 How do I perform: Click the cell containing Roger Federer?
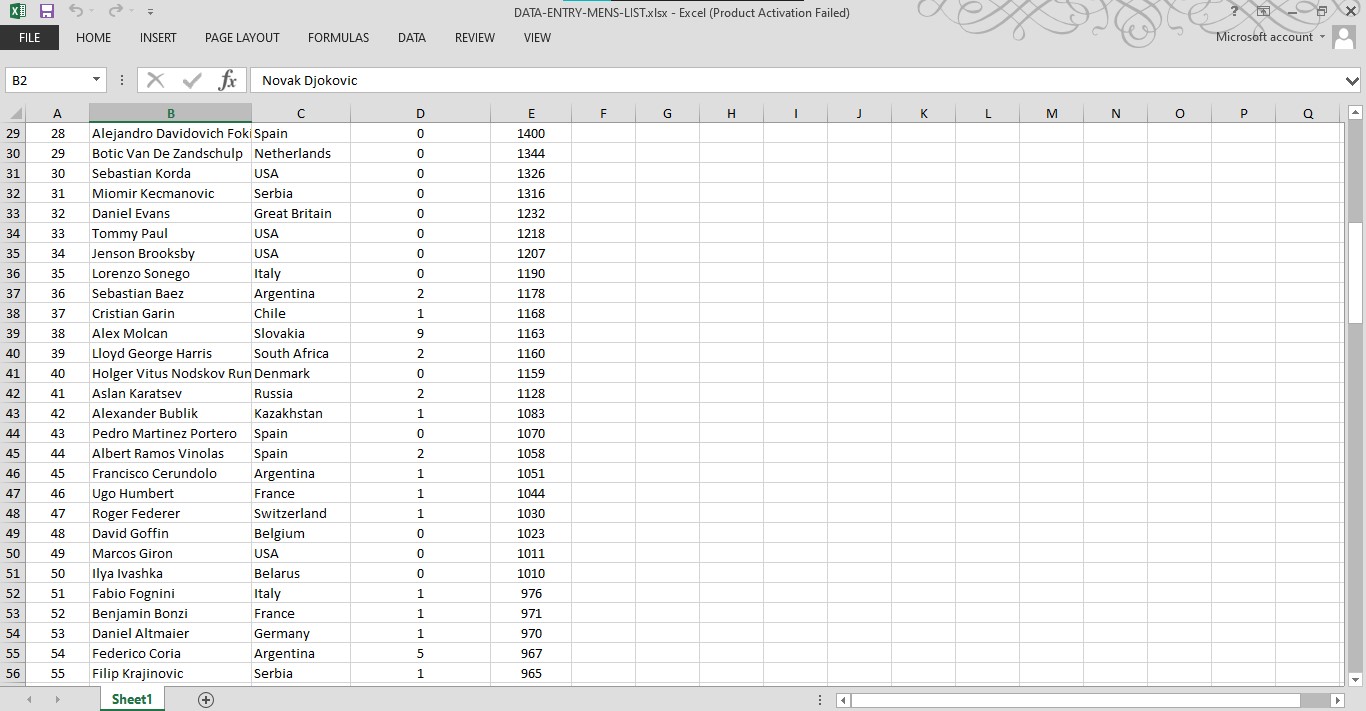pyautogui.click(x=170, y=513)
